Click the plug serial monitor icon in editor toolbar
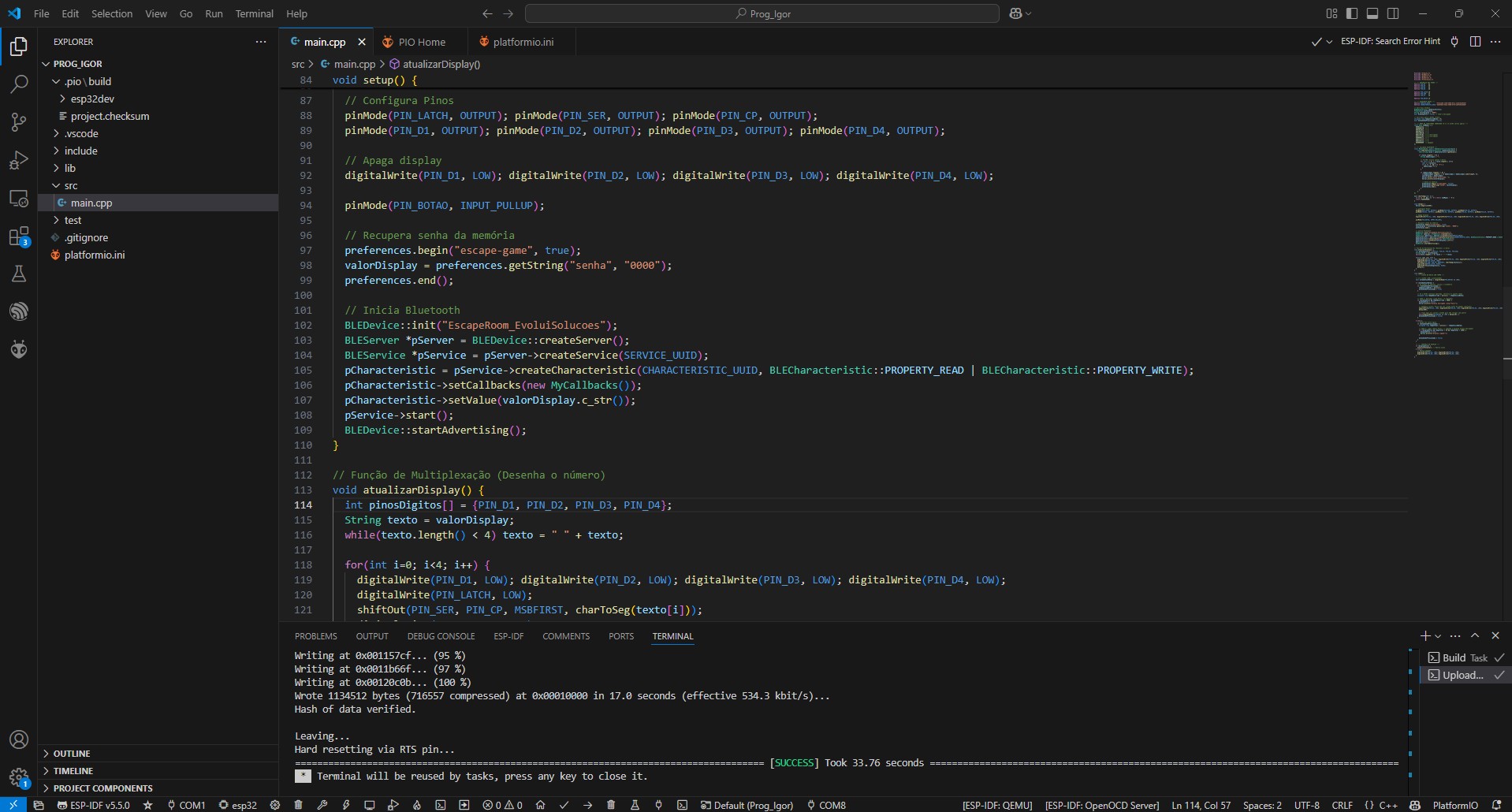The width and height of the screenshot is (1512, 812). pos(1454,42)
